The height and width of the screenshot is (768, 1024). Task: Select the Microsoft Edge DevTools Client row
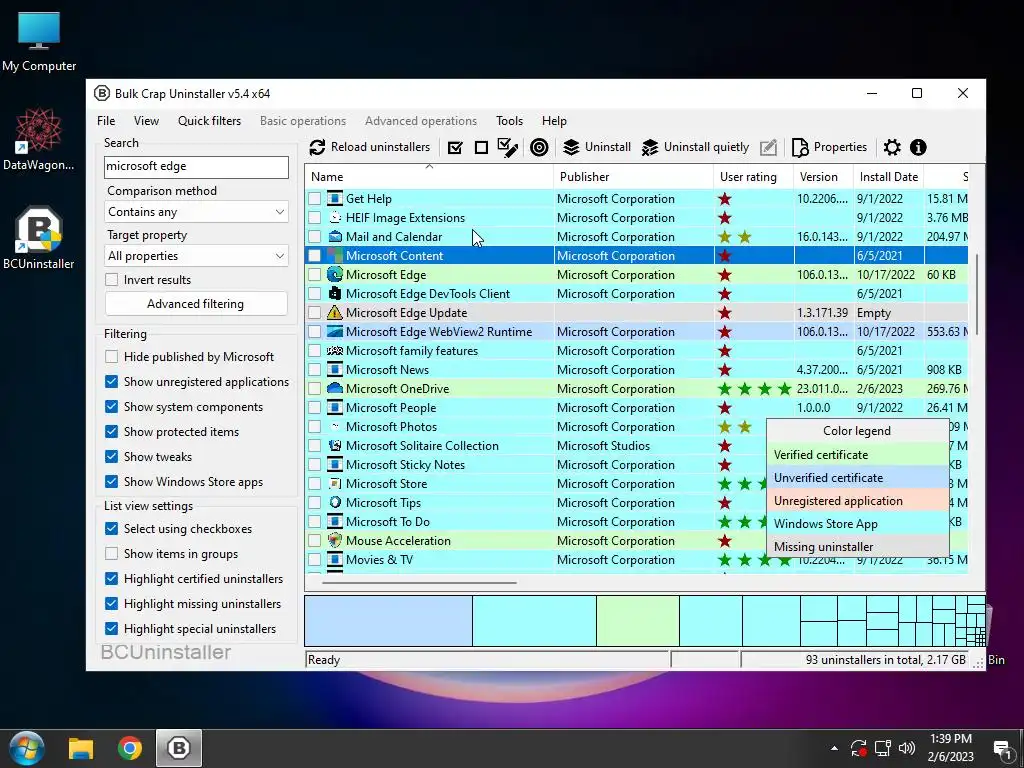click(x=637, y=294)
